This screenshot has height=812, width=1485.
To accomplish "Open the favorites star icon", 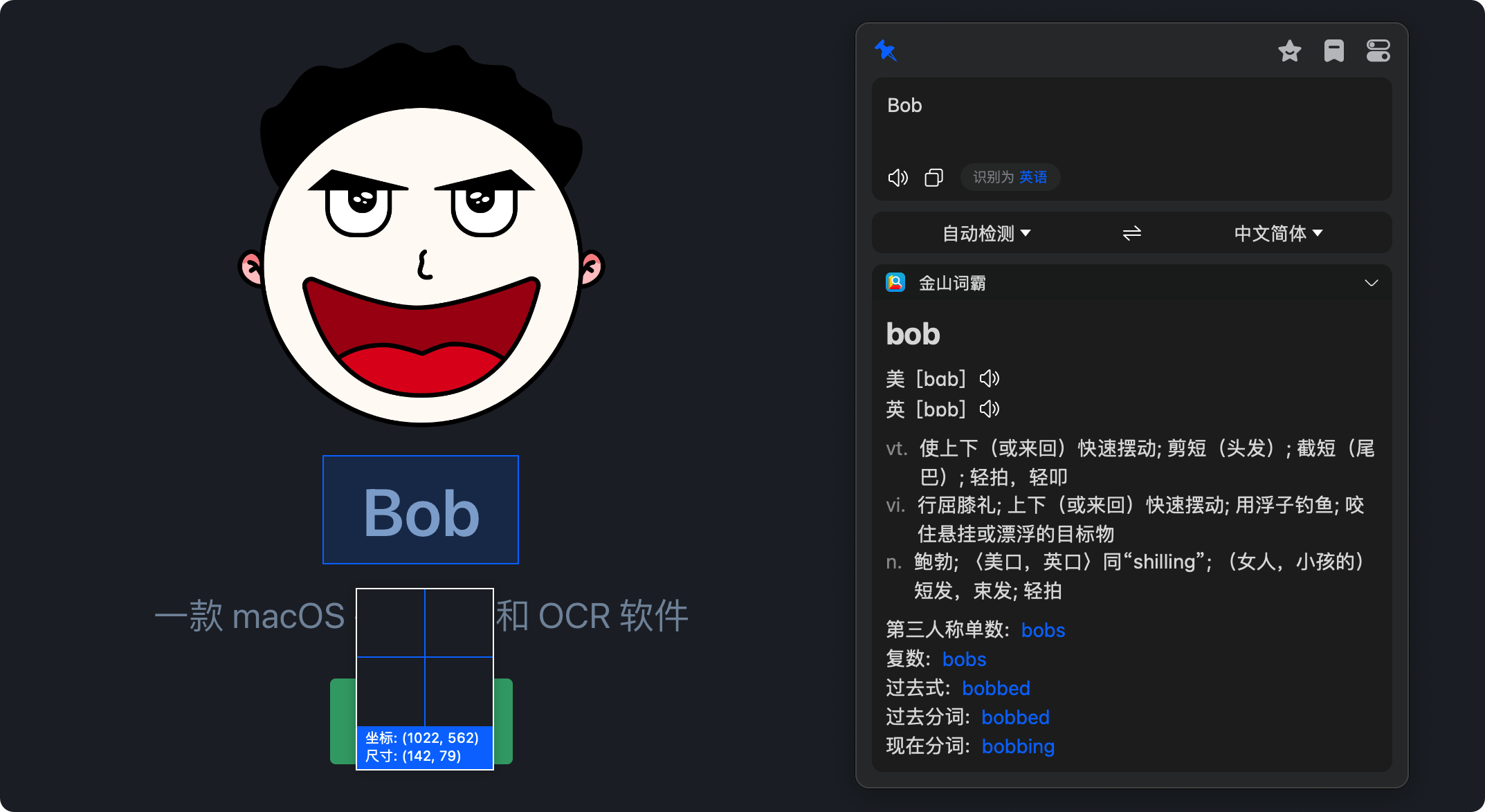I will [1289, 50].
